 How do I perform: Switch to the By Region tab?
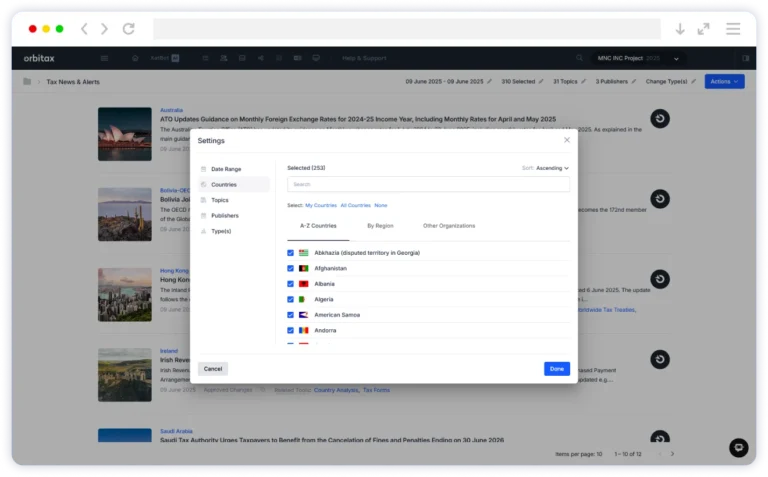pyautogui.click(x=380, y=226)
